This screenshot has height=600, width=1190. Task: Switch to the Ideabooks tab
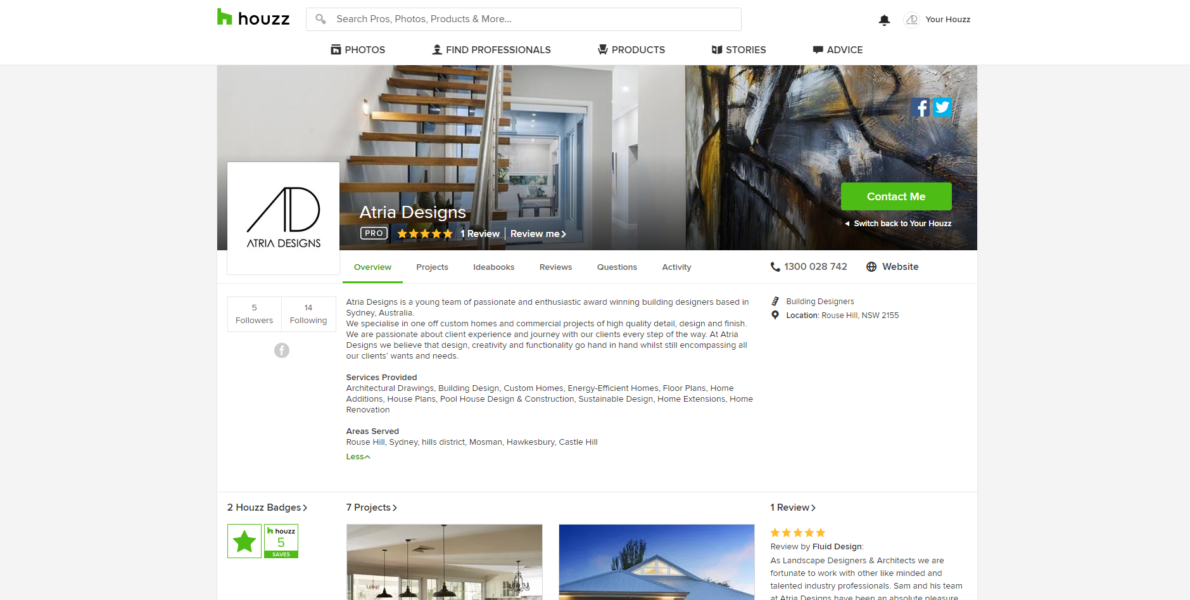pyautogui.click(x=494, y=267)
